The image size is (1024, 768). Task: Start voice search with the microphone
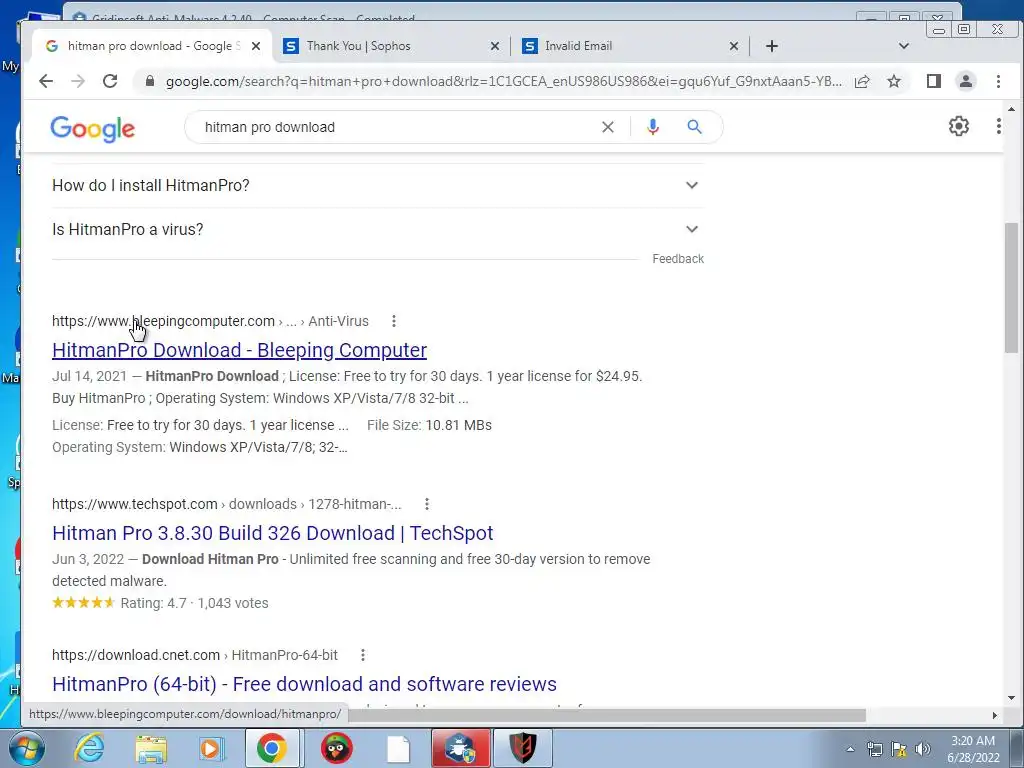(652, 127)
